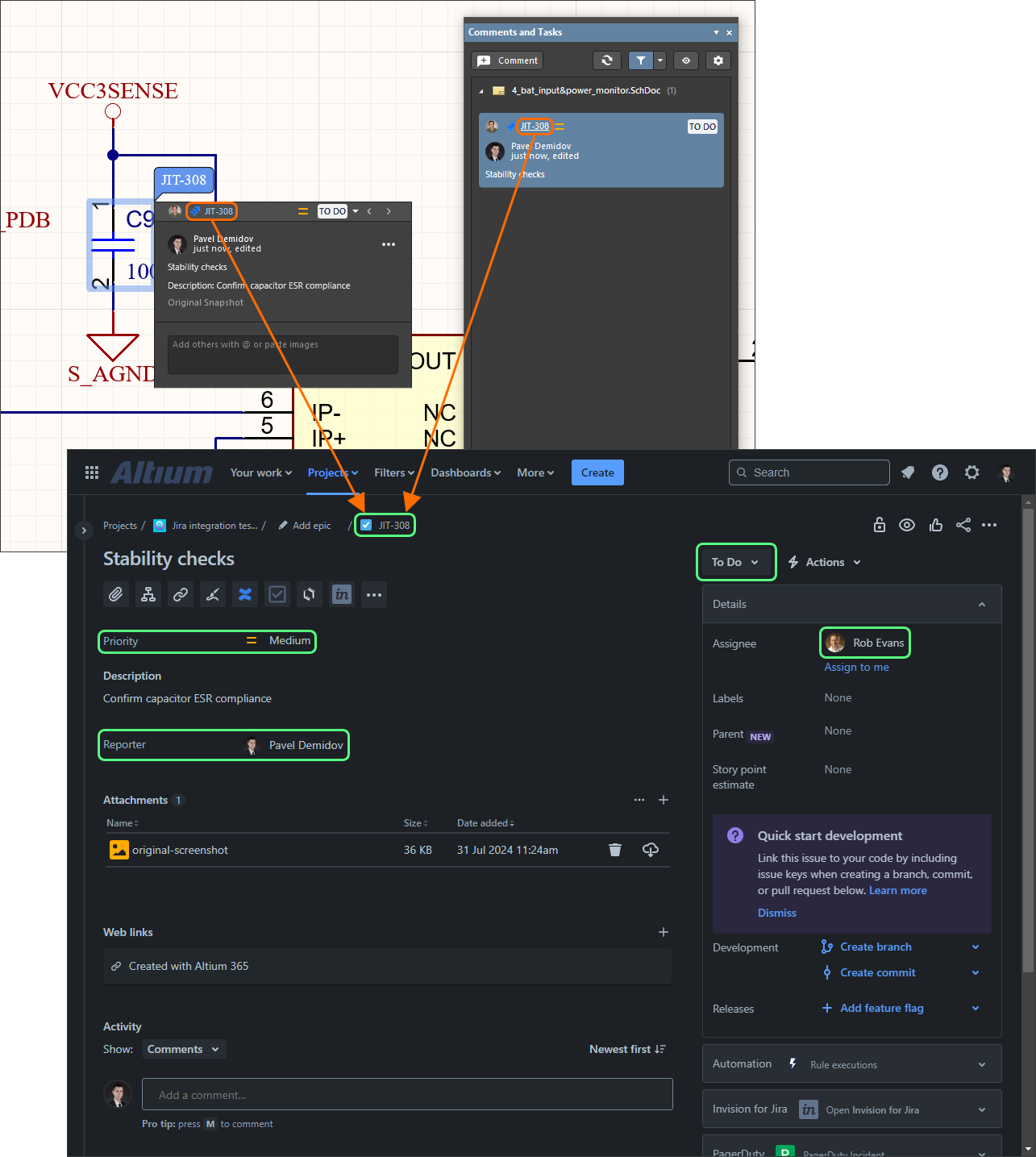Screen dimensions: 1036x1157
Task: Open the comment popup ellipsis menu
Action: [x=389, y=244]
